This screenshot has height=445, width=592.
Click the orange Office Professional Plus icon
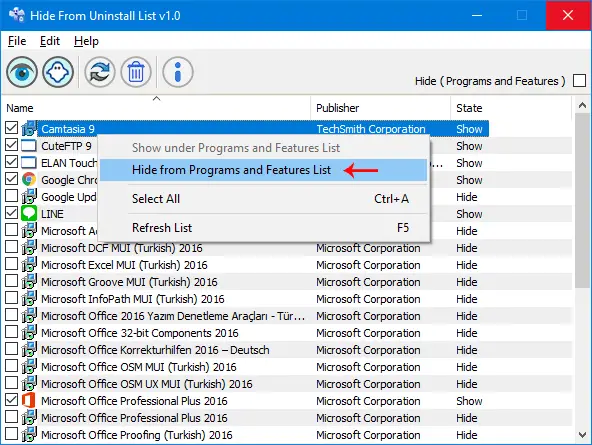click(x=29, y=400)
